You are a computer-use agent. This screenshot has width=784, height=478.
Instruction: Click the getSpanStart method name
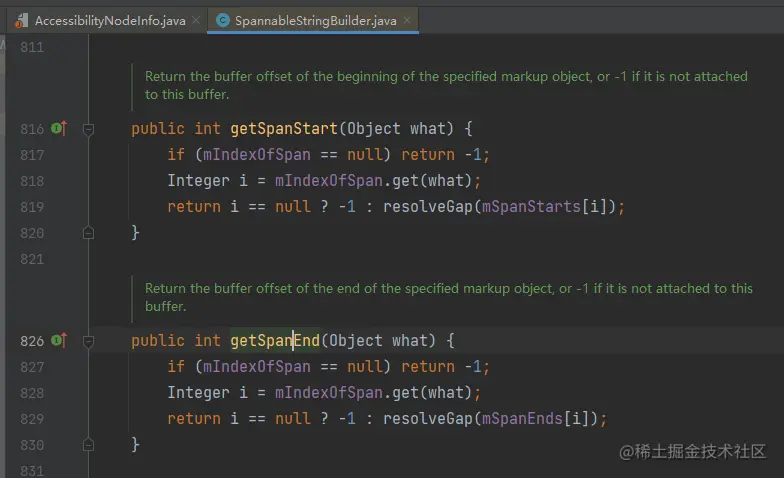[284, 129]
